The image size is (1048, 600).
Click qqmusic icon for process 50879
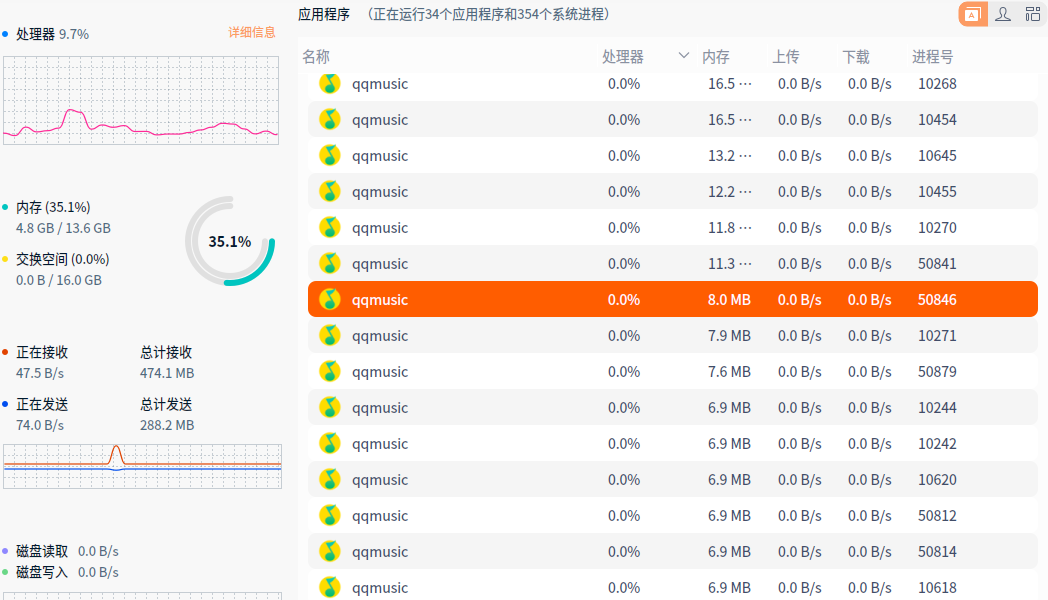330,371
